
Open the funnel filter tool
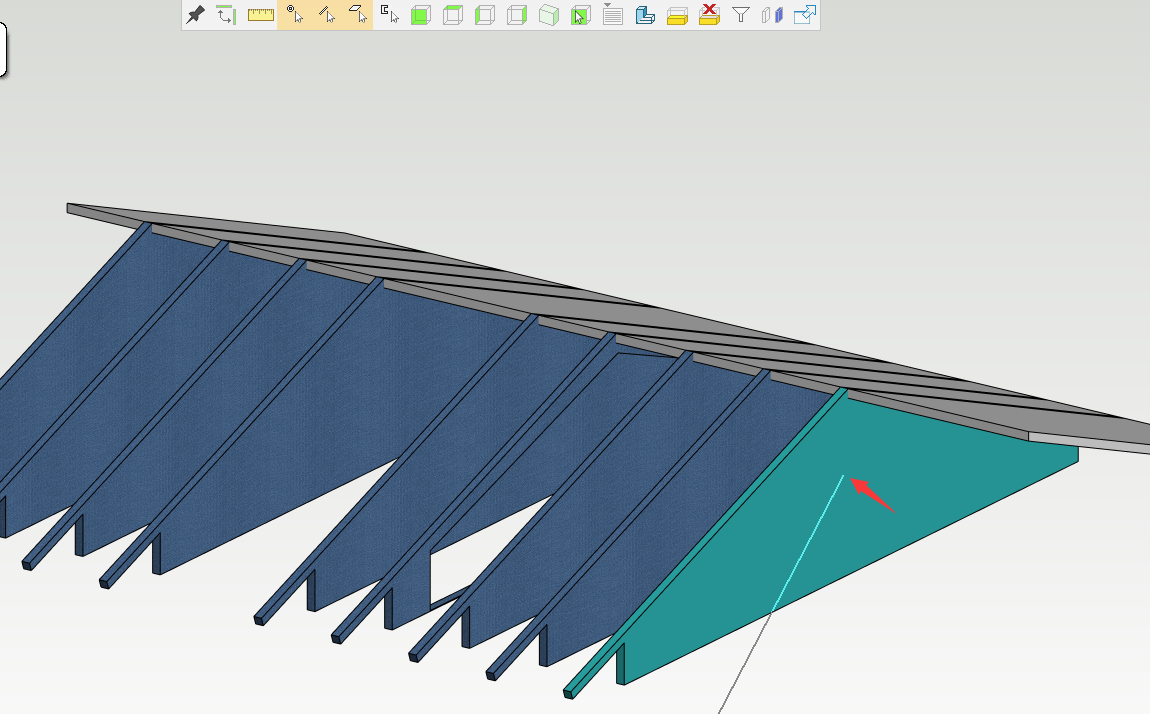(x=741, y=15)
